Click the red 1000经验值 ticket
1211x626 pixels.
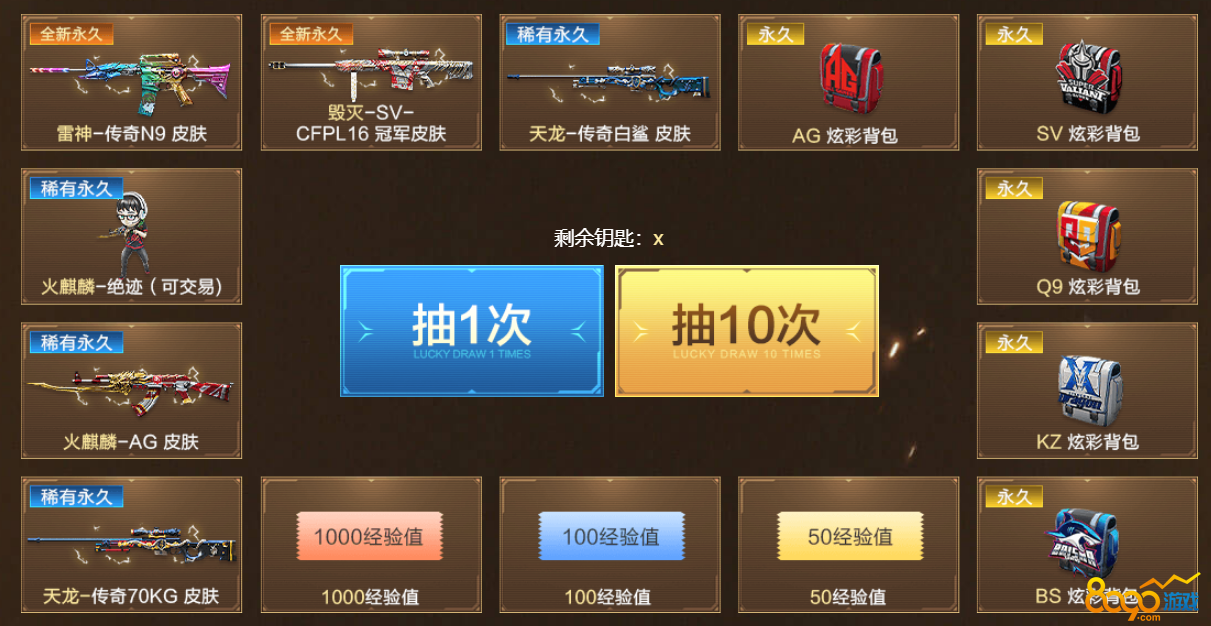pos(369,536)
